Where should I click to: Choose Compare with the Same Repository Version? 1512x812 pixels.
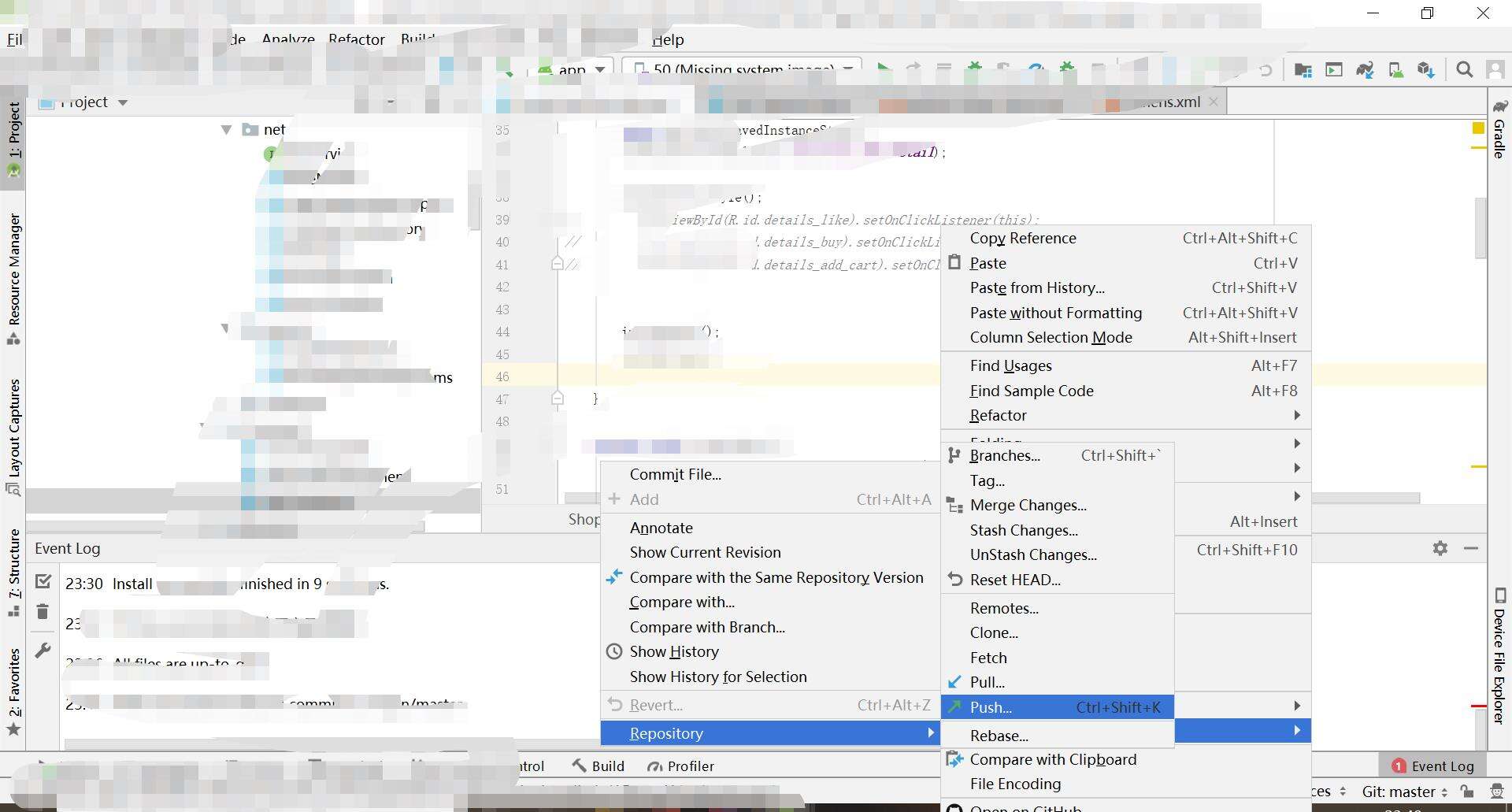(x=770, y=577)
